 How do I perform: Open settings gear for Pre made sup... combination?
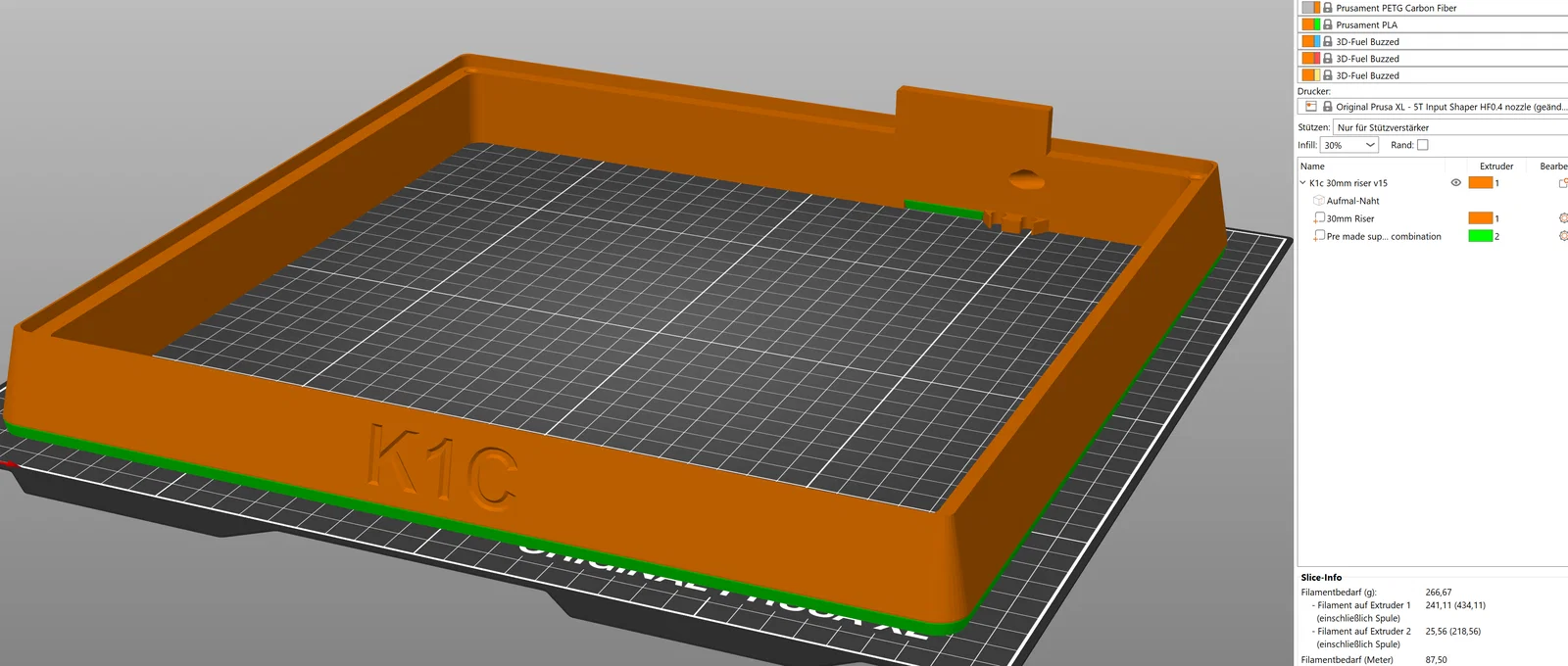tap(1563, 236)
